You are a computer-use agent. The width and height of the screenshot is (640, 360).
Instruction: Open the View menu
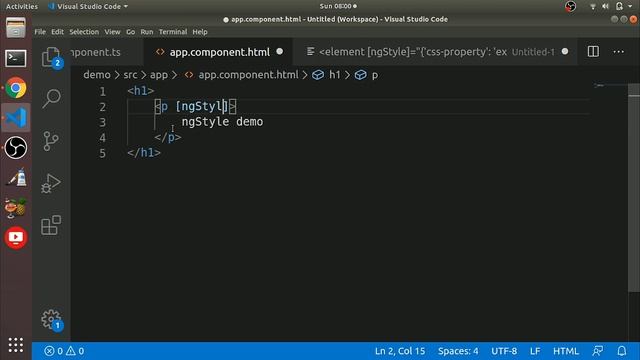point(112,32)
